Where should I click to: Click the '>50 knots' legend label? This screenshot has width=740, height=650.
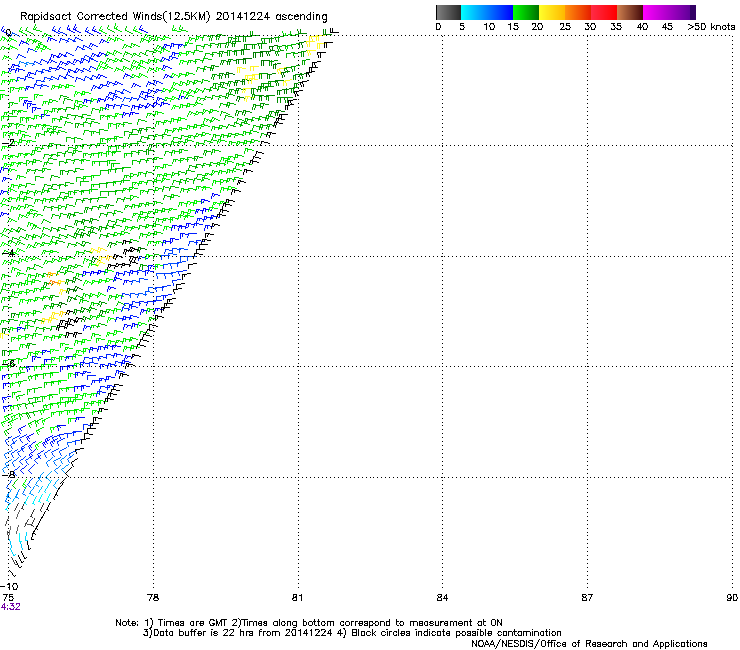point(711,27)
